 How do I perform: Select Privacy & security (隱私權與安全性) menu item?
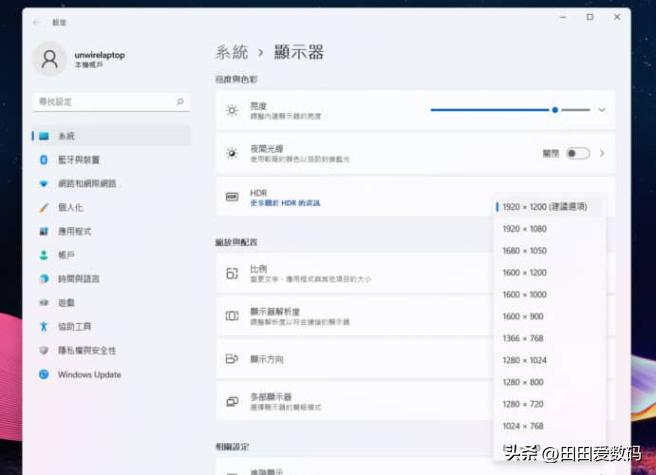pos(86,351)
